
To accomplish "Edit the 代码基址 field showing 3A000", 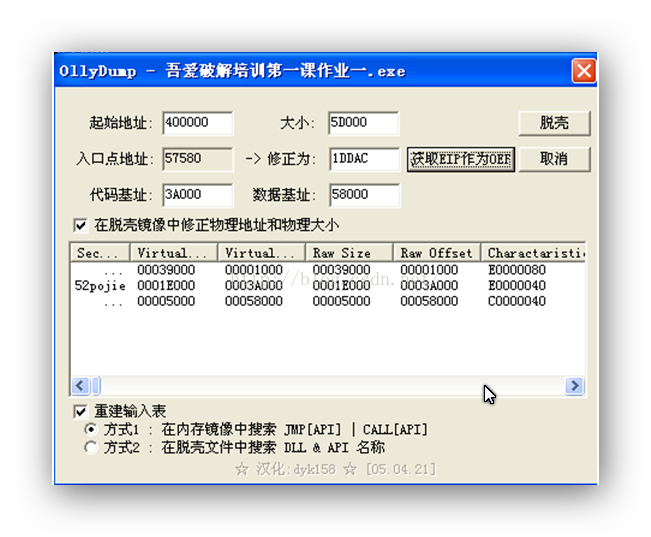I will click(198, 195).
